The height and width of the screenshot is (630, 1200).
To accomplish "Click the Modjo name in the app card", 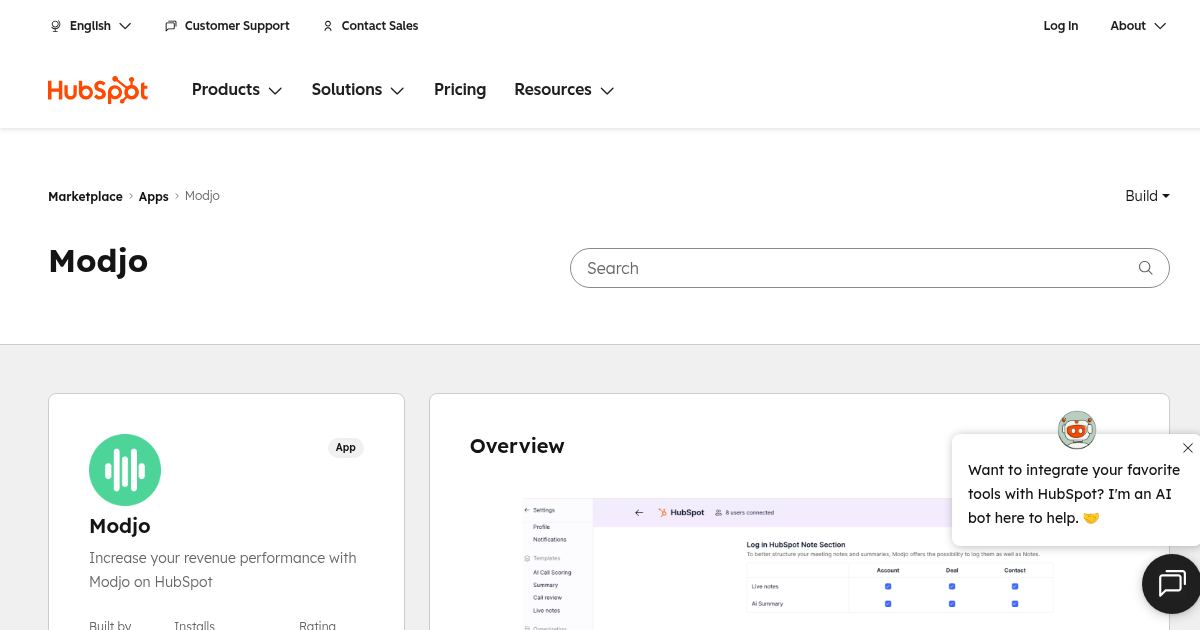I will click(120, 526).
